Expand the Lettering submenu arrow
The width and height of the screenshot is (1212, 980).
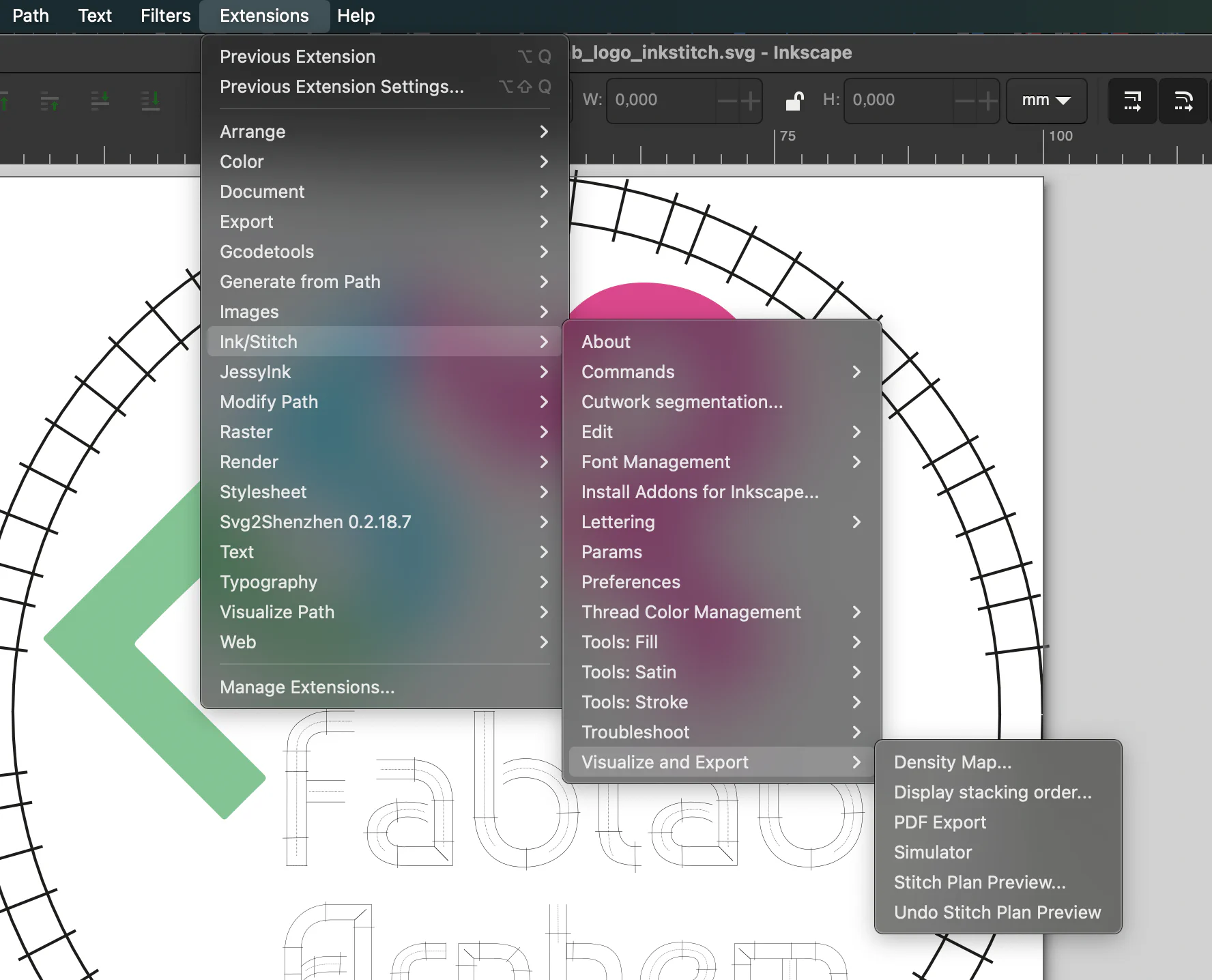tap(856, 522)
